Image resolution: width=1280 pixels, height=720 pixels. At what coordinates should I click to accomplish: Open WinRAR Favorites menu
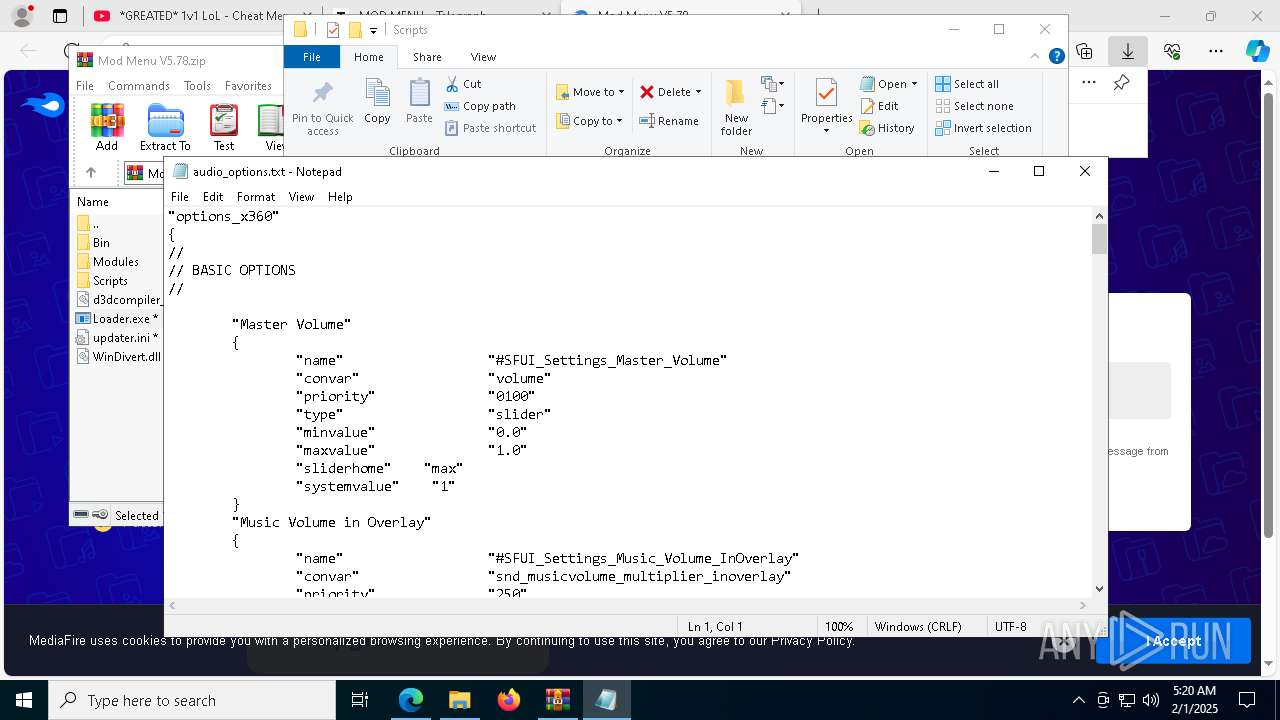tap(248, 86)
